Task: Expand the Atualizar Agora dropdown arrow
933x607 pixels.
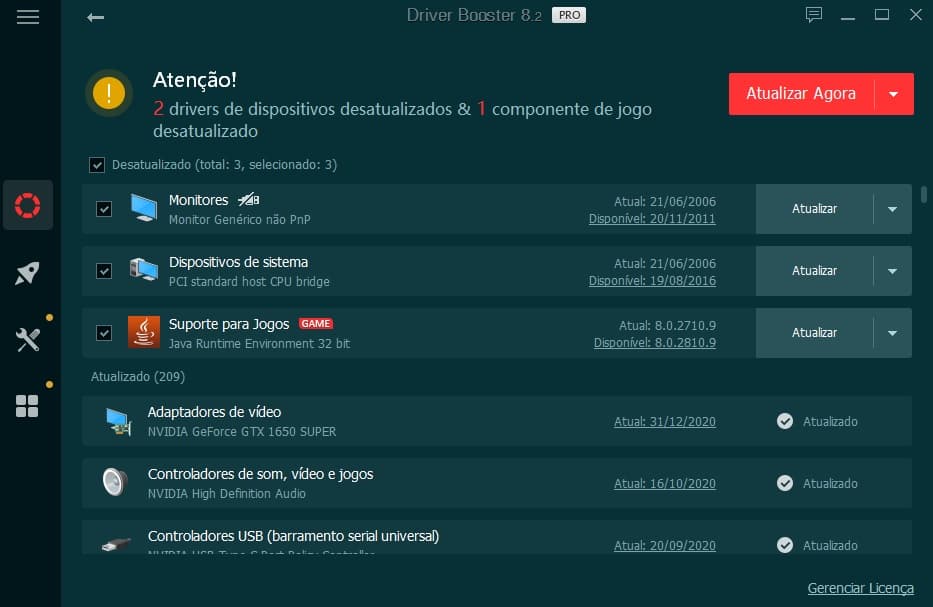Action: pos(894,94)
